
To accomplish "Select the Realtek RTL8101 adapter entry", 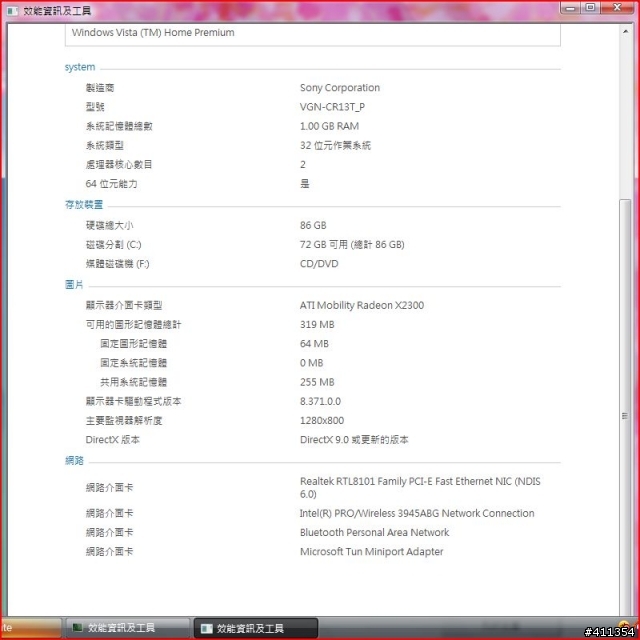I will tap(420, 487).
